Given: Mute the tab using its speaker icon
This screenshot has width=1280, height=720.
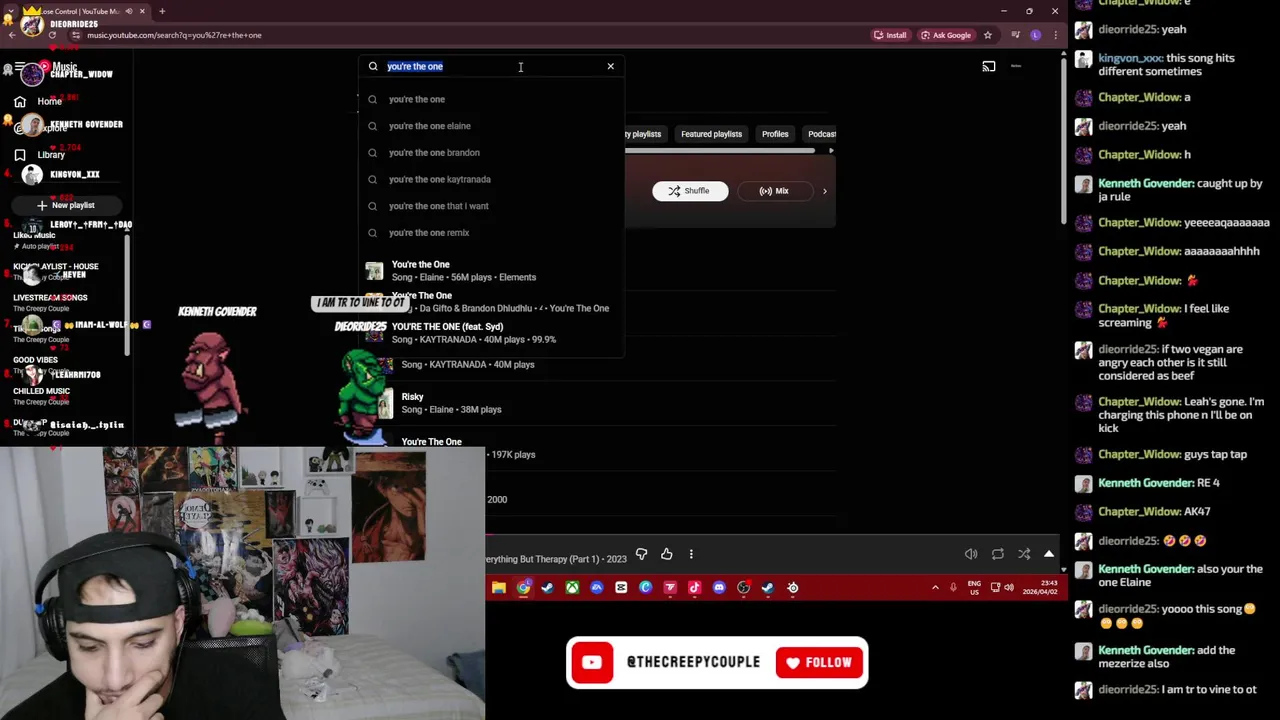Looking at the screenshot, I should click(129, 11).
